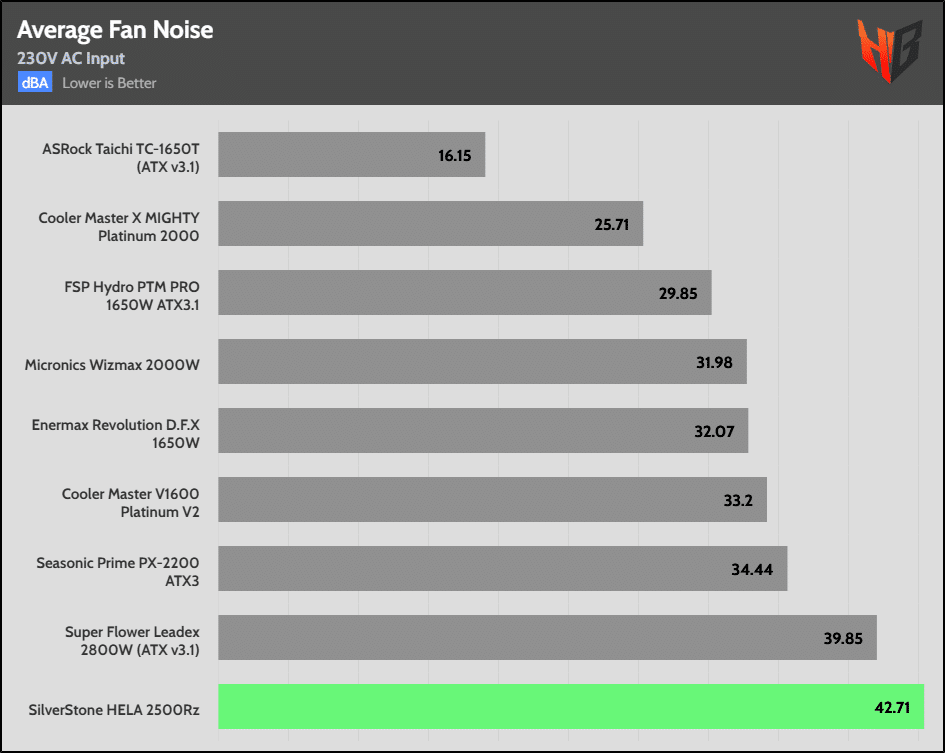The image size is (945, 753).
Task: Select the Seasonic Prime PX-2200 bar
Action: pyautogui.click(x=502, y=568)
